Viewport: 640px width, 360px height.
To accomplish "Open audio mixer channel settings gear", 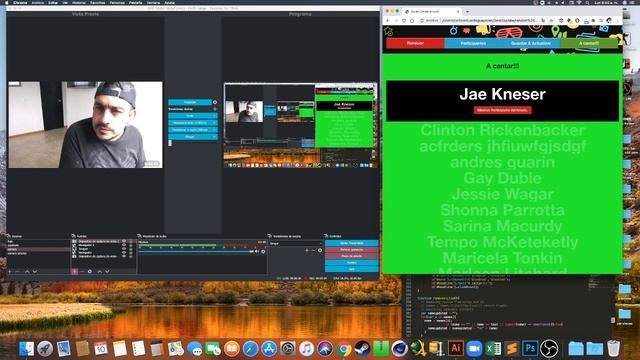I will click(x=263, y=251).
